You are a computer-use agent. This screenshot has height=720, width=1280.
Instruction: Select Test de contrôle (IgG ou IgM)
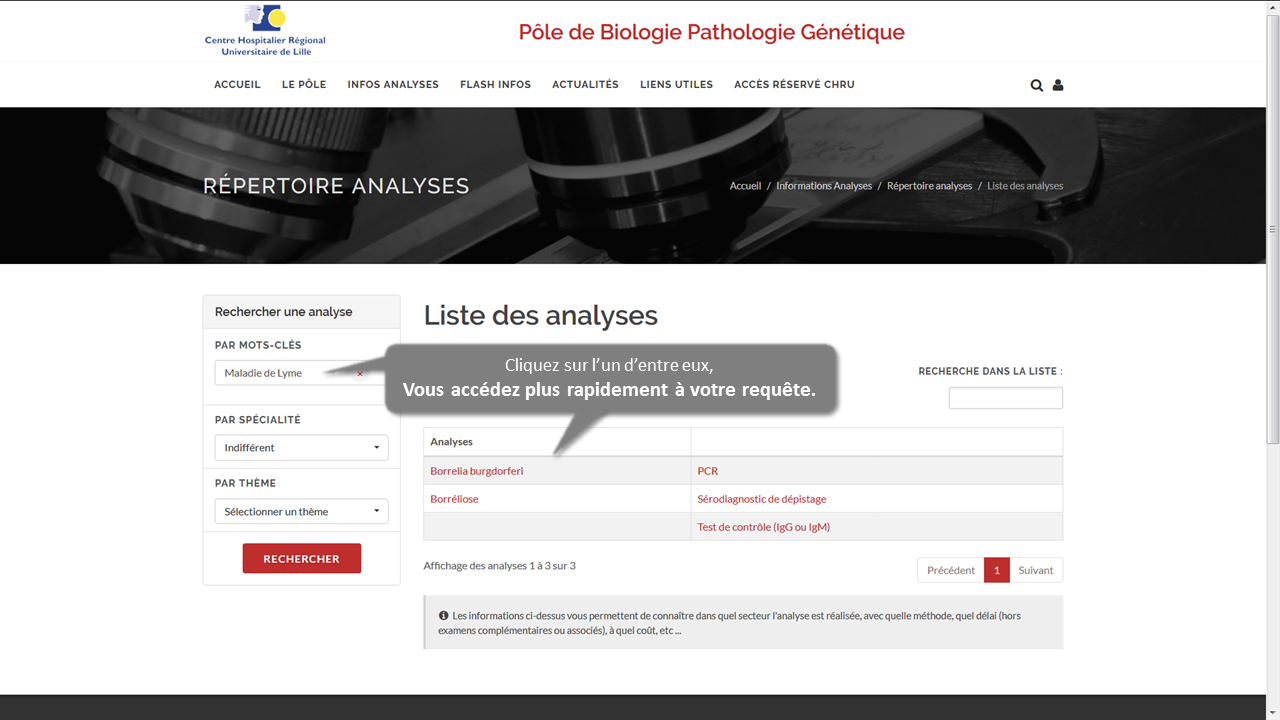click(763, 527)
